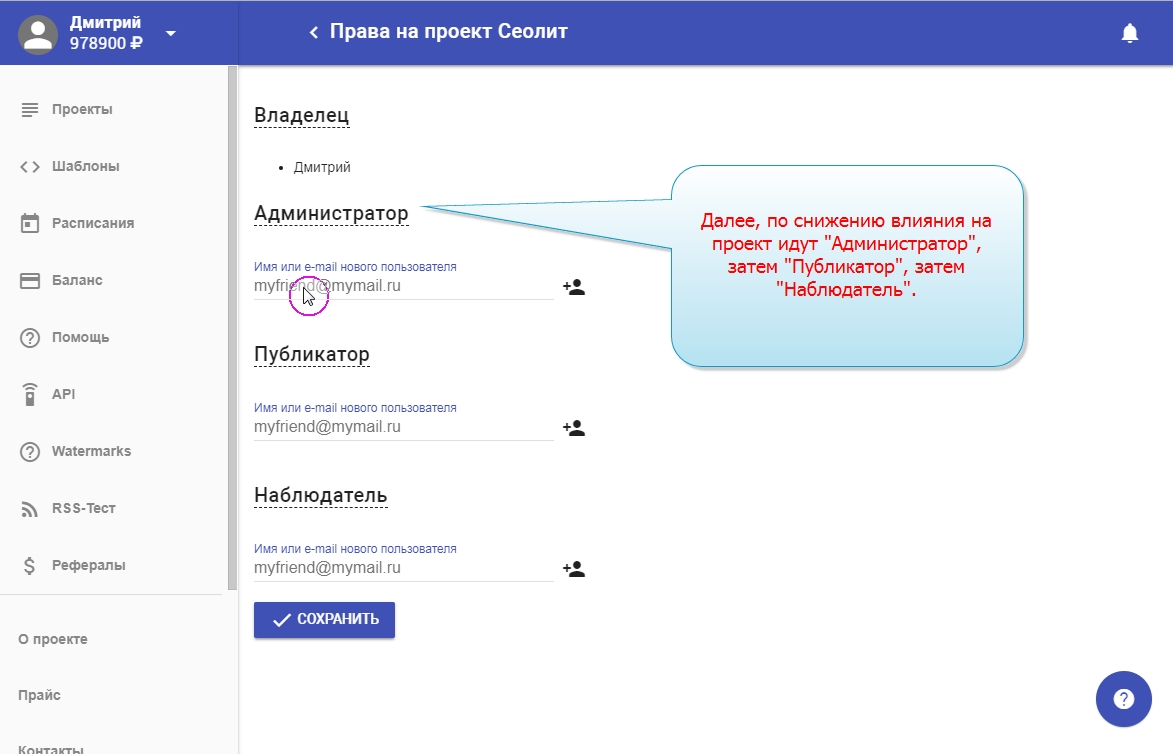Click the notification bell icon

coord(1129,34)
